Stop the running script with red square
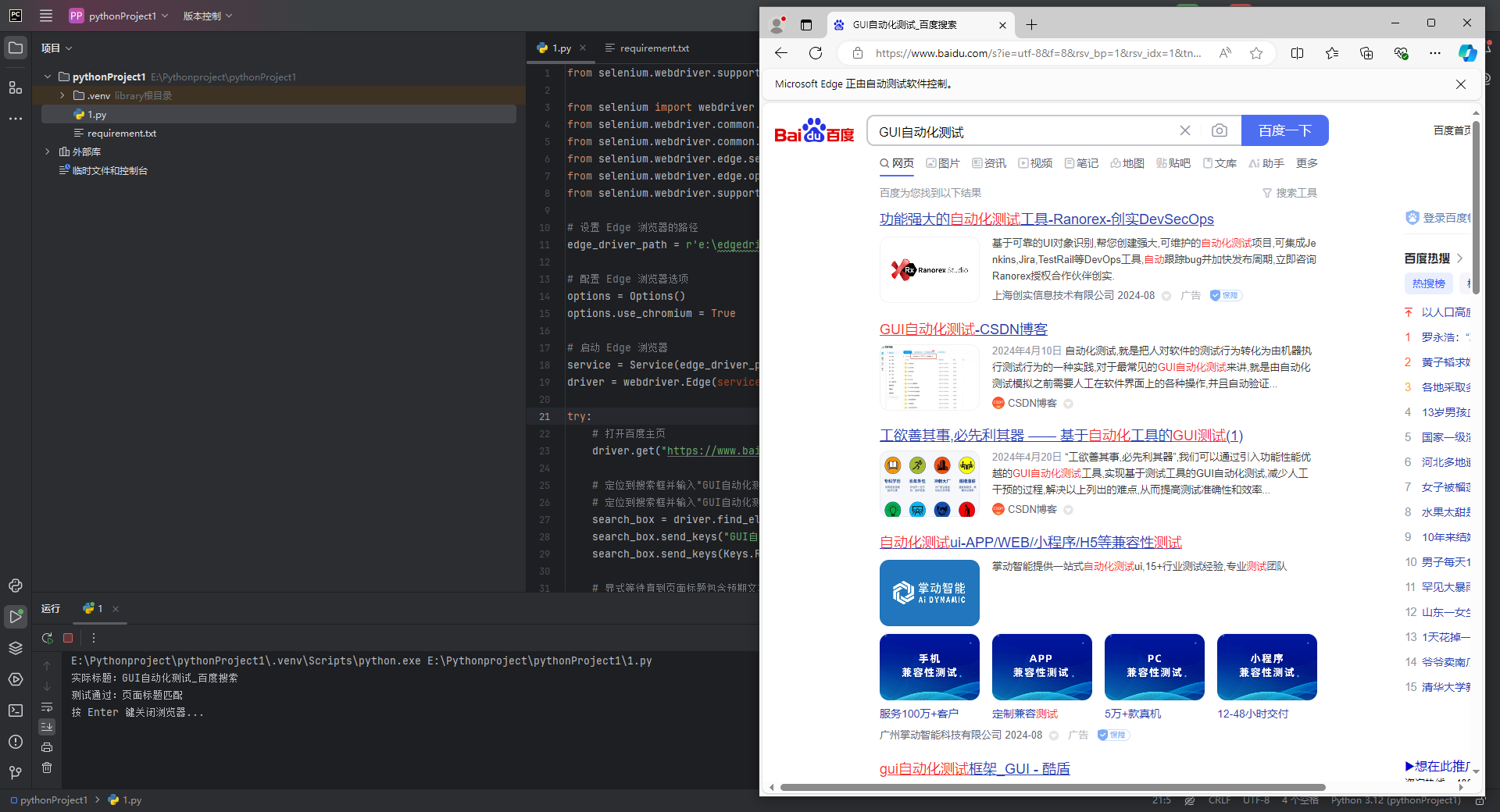 pyautogui.click(x=68, y=638)
